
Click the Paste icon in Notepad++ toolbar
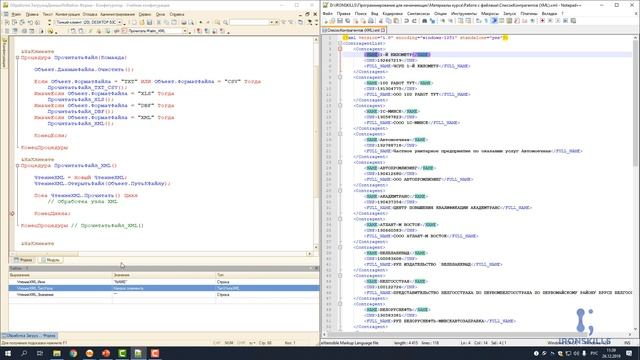click(396, 21)
